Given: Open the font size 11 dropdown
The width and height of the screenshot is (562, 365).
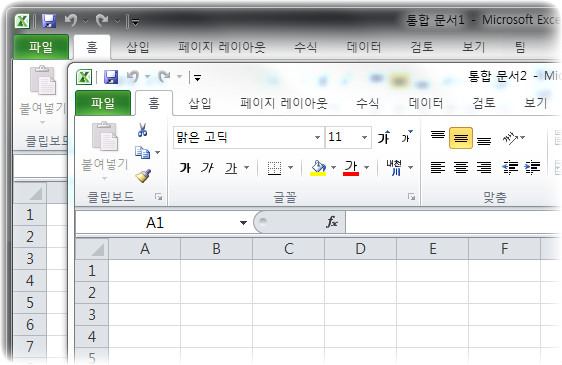Looking at the screenshot, I should click(364, 137).
